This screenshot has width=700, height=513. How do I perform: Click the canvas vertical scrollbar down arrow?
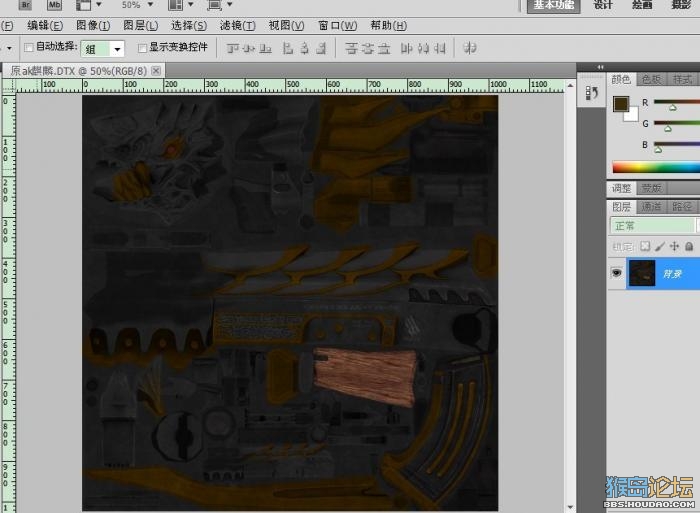(x=570, y=507)
